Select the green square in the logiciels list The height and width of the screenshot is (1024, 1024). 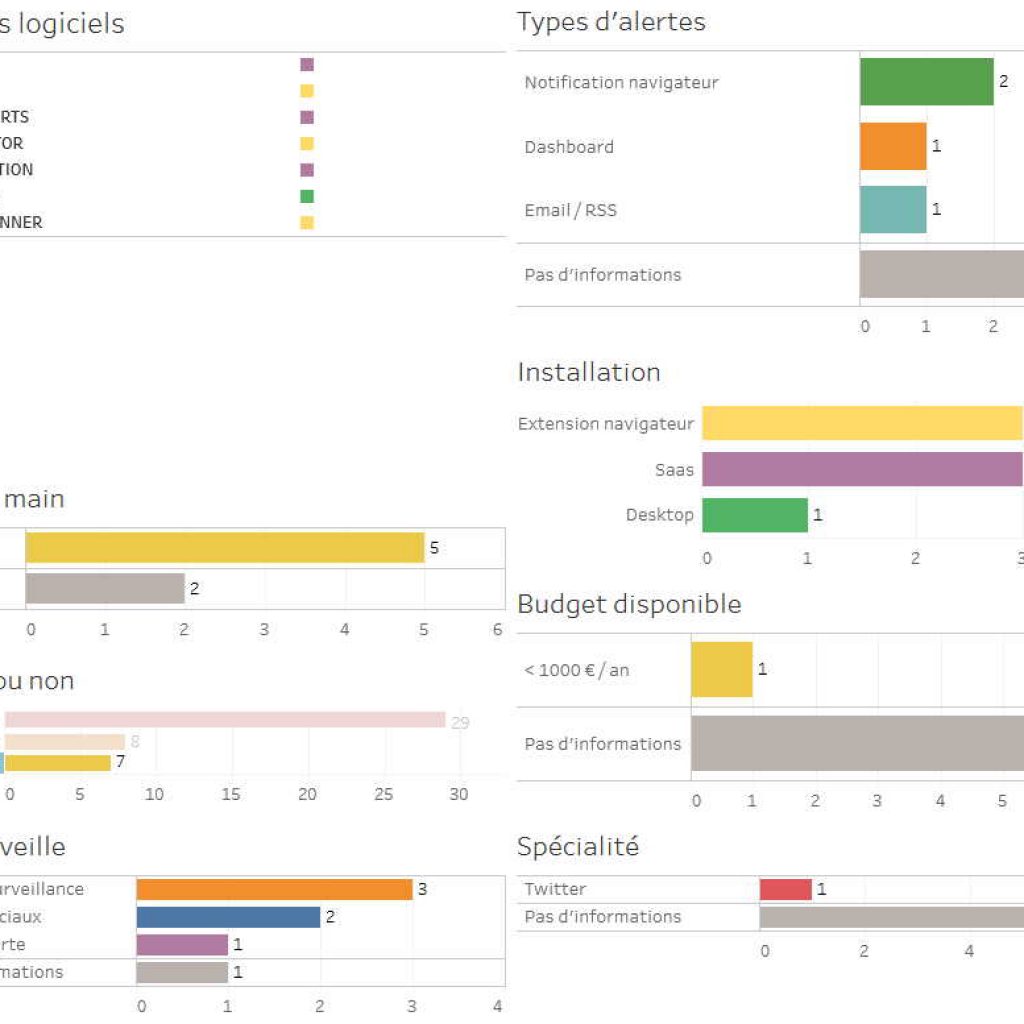[x=307, y=197]
